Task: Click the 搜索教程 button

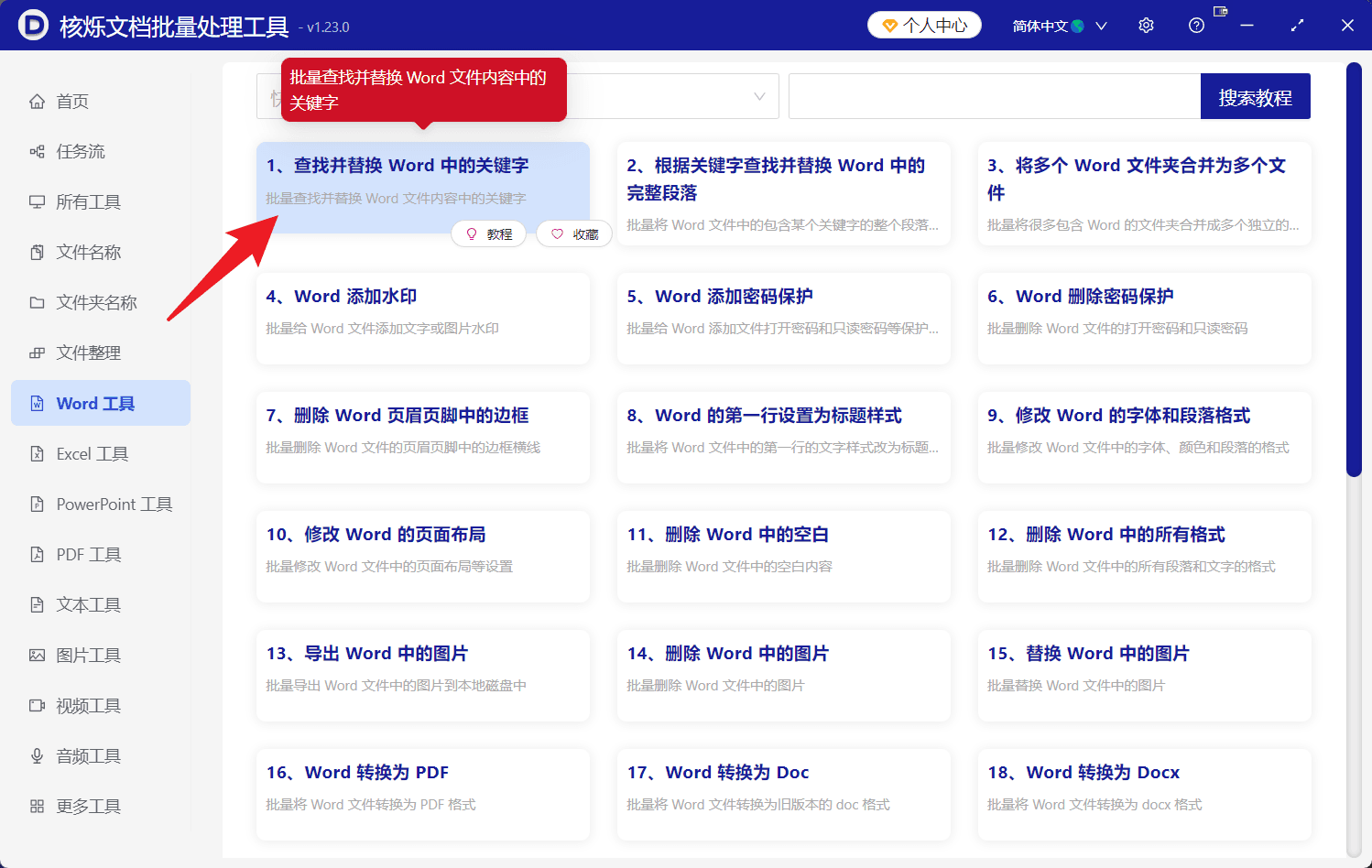Action: coord(1255,96)
